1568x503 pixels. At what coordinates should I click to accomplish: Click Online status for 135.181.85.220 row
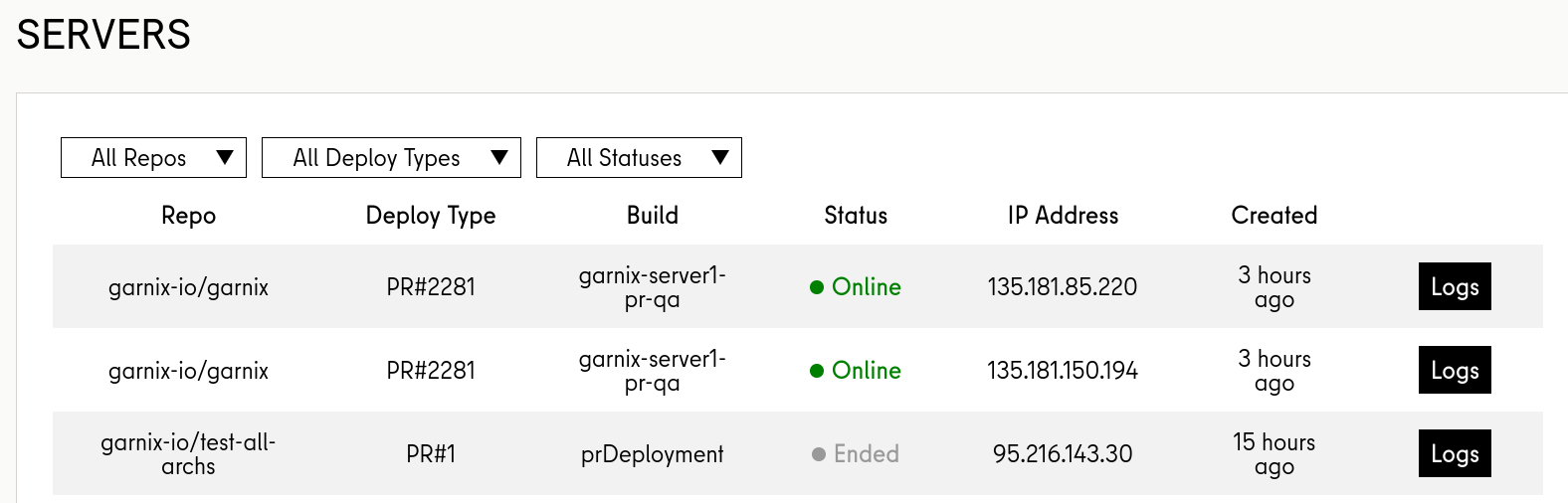tap(856, 287)
